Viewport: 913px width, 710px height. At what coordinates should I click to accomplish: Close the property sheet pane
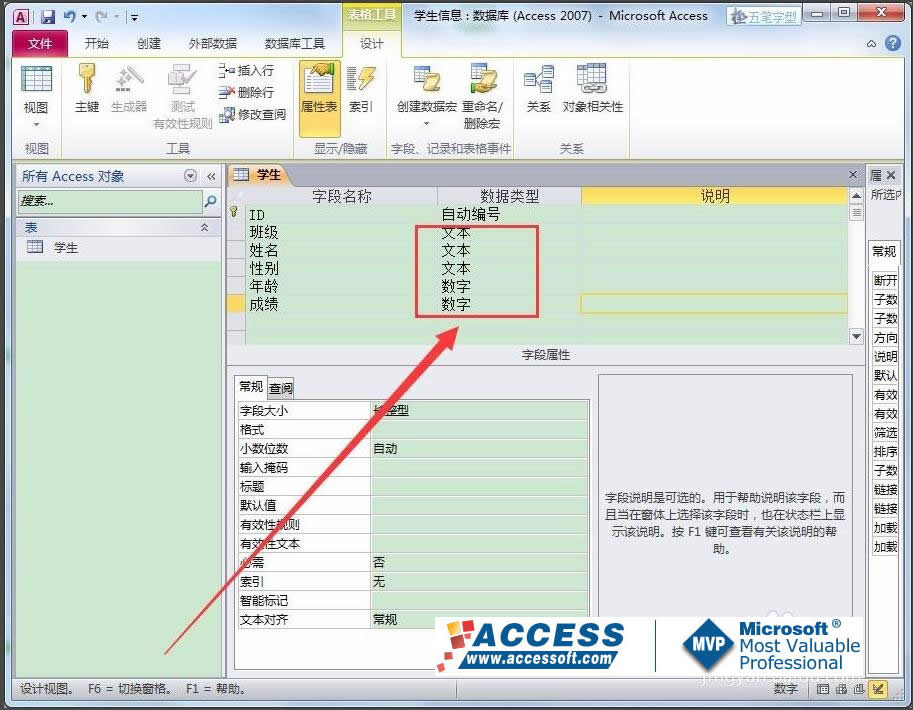[891, 175]
